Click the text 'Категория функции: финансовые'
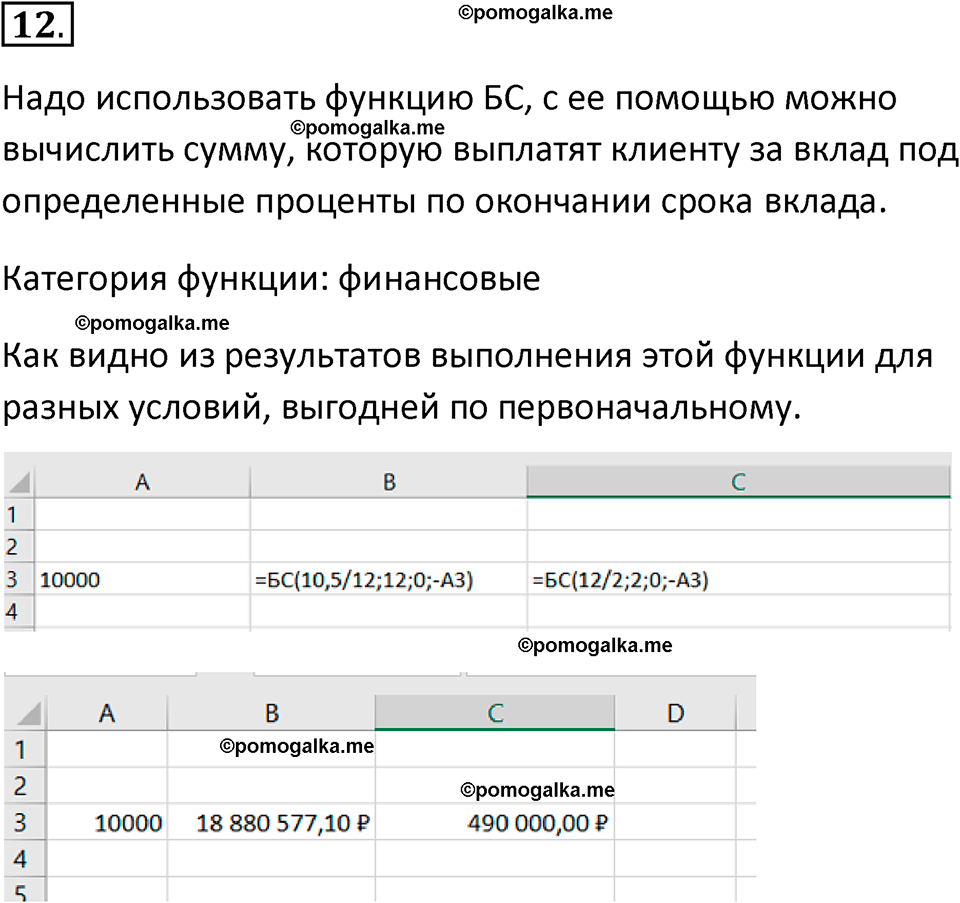Viewport: 960px width, 903px height. click(271, 279)
